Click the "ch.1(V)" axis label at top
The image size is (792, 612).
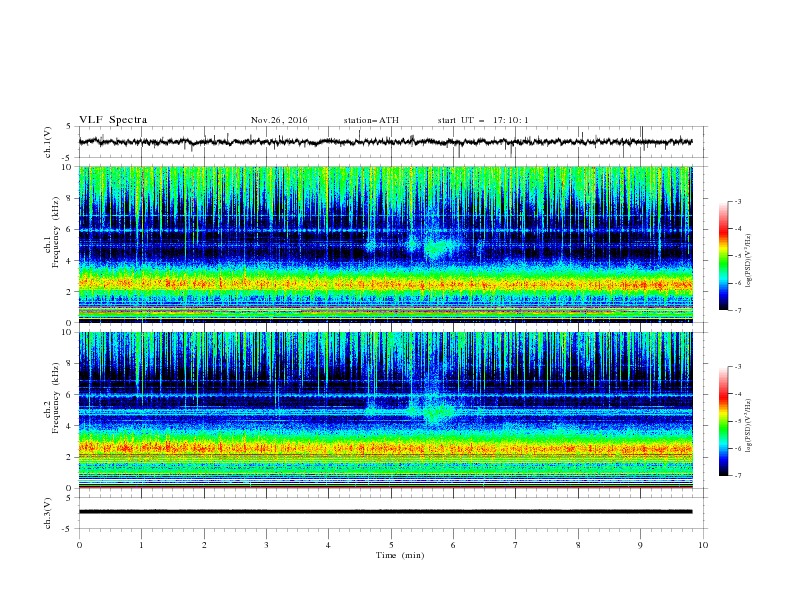click(48, 142)
